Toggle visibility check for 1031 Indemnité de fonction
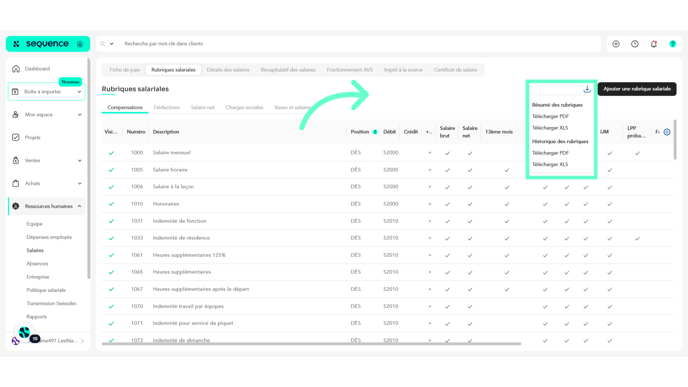The width and height of the screenshot is (688, 387). coord(111,221)
